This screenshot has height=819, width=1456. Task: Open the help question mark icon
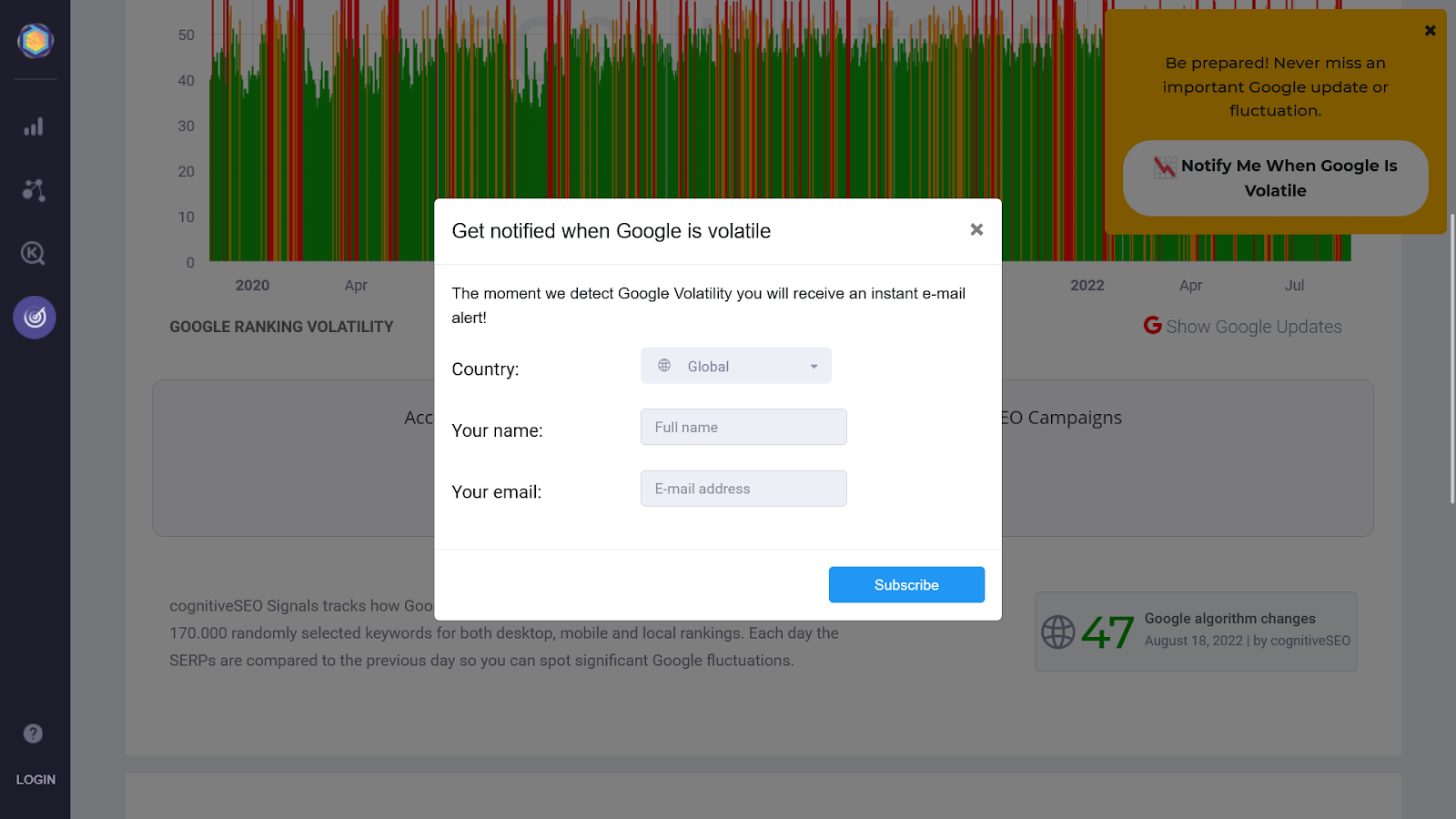coord(33,733)
